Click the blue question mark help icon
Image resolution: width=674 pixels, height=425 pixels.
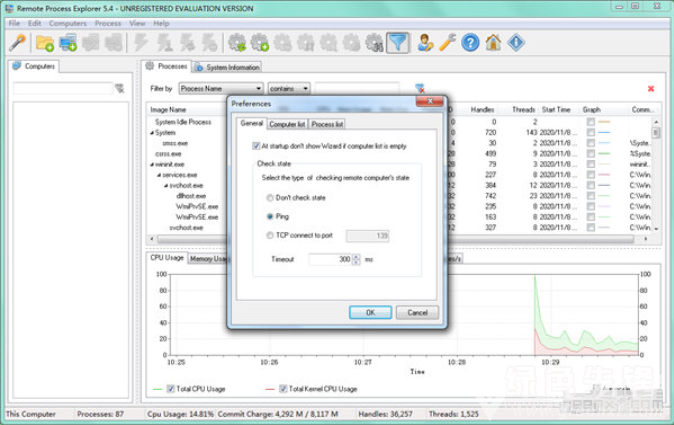[x=470, y=43]
